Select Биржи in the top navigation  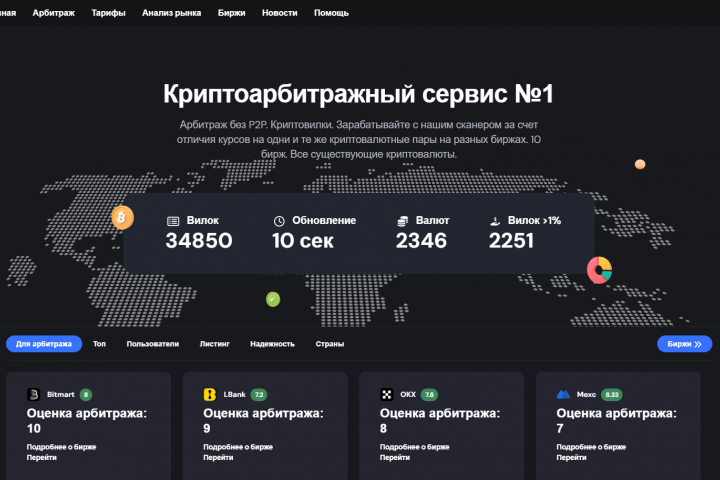[231, 13]
